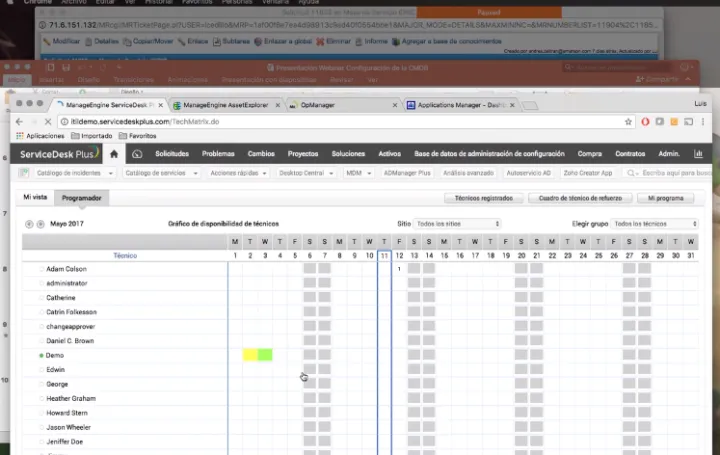720x455 pixels.
Task: Click the cast icon in Chrome toolbar
Action: tap(687, 121)
